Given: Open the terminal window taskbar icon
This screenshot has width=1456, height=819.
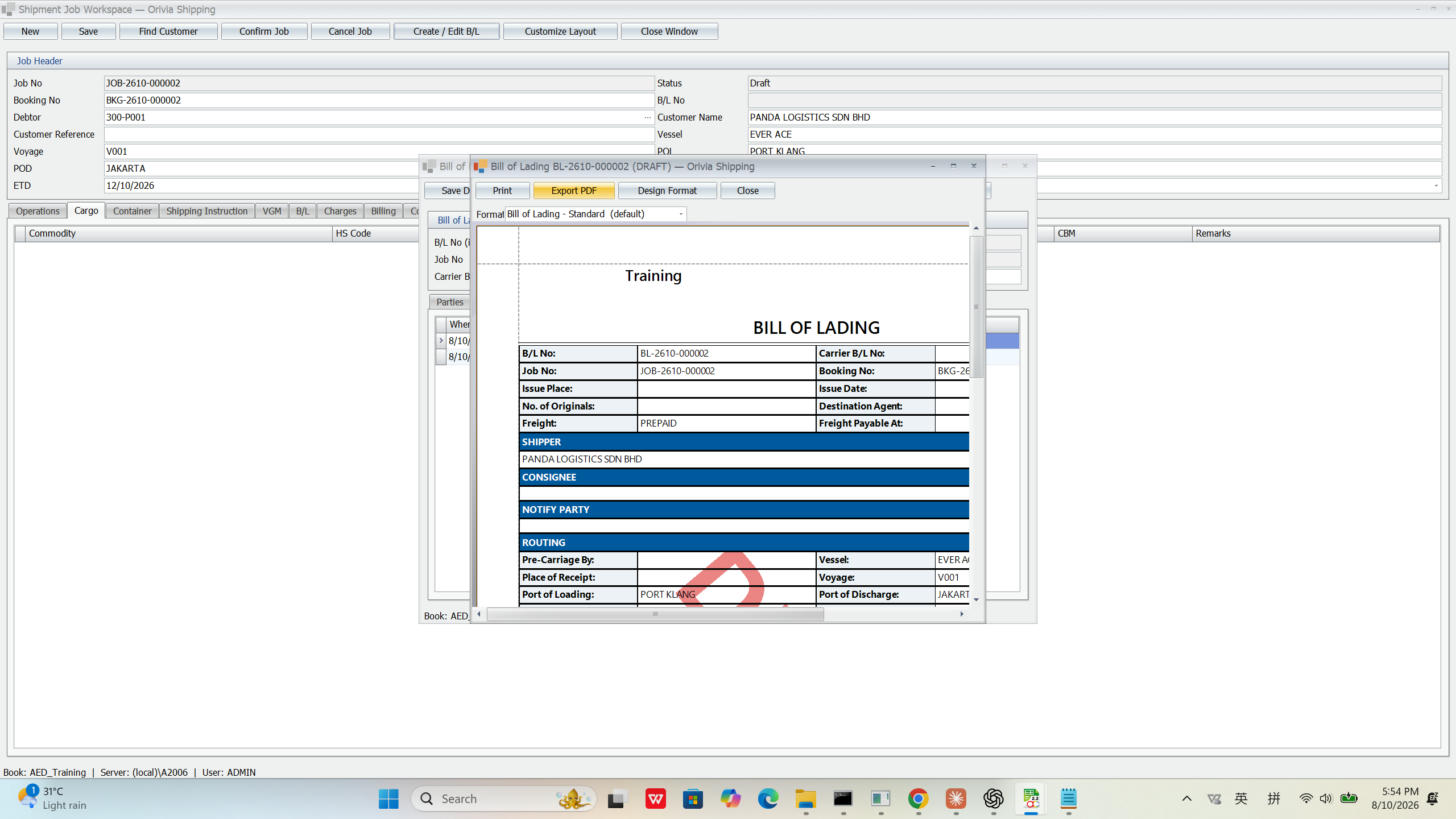Looking at the screenshot, I should 843,798.
